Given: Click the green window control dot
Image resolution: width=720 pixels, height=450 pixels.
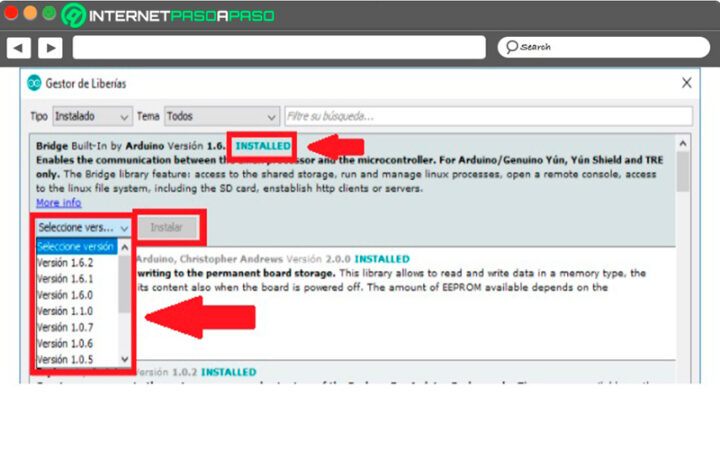Looking at the screenshot, I should click(48, 14).
